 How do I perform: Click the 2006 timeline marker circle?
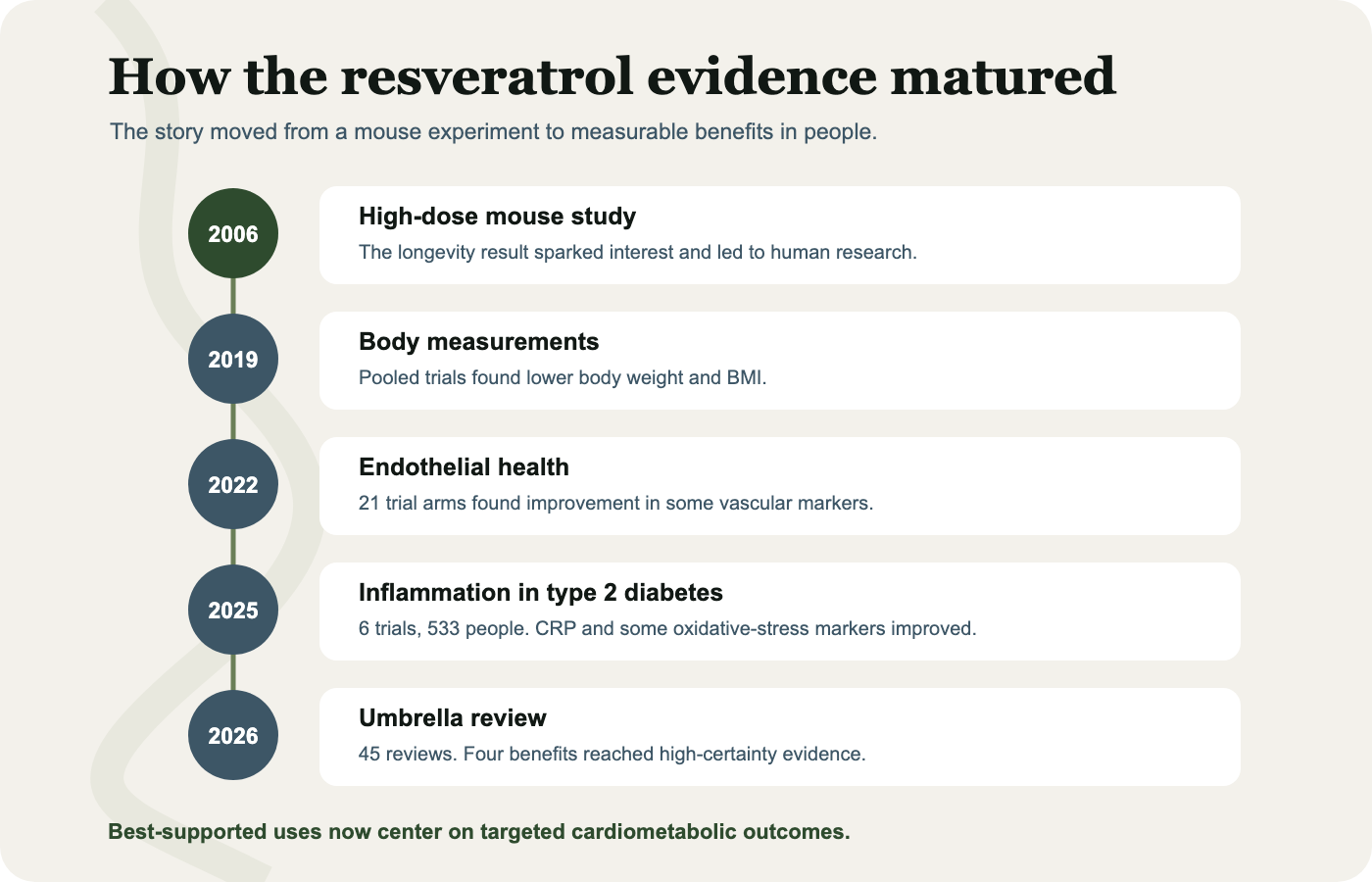click(x=233, y=233)
